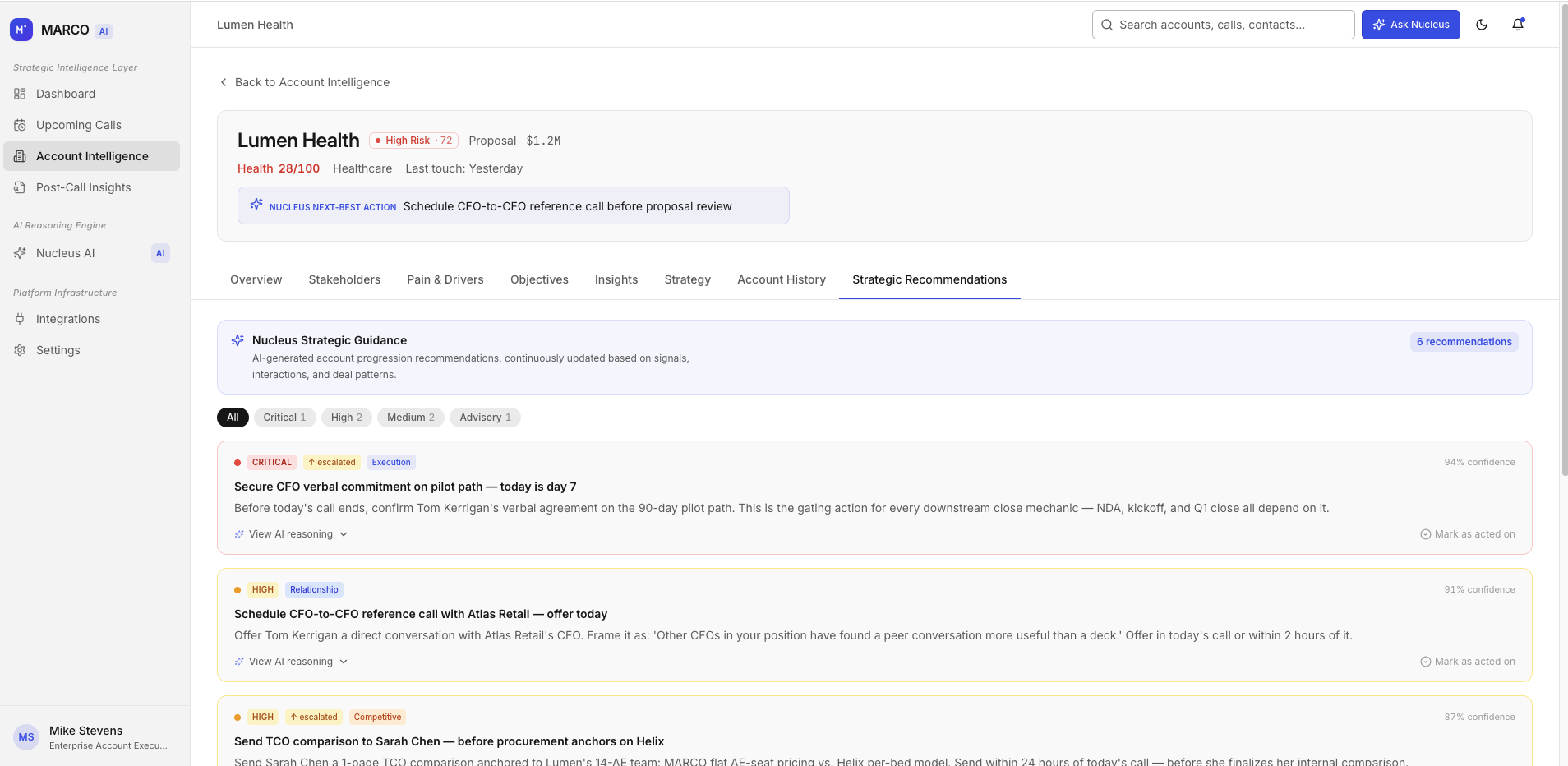This screenshot has width=1568, height=766.
Task: Mark the Atlas Retail reference call as acted on
Action: pos(1468,662)
